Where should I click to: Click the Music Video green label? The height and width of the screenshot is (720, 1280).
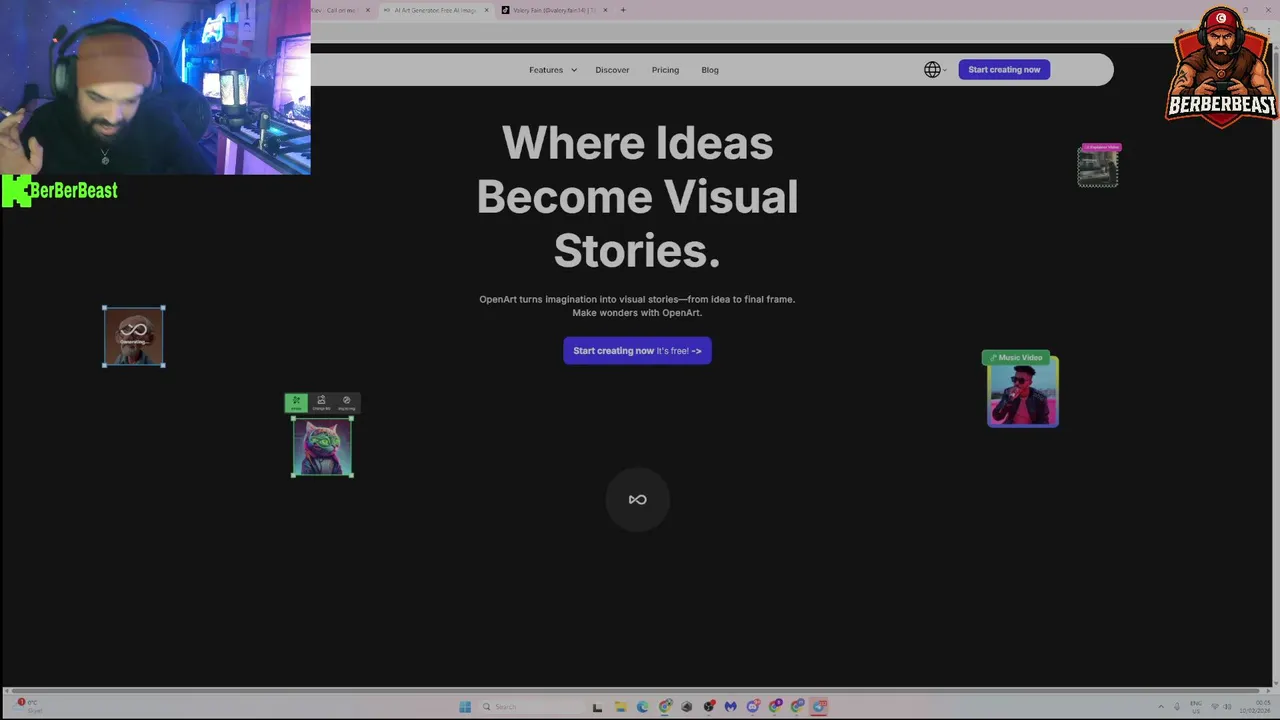coord(1016,357)
